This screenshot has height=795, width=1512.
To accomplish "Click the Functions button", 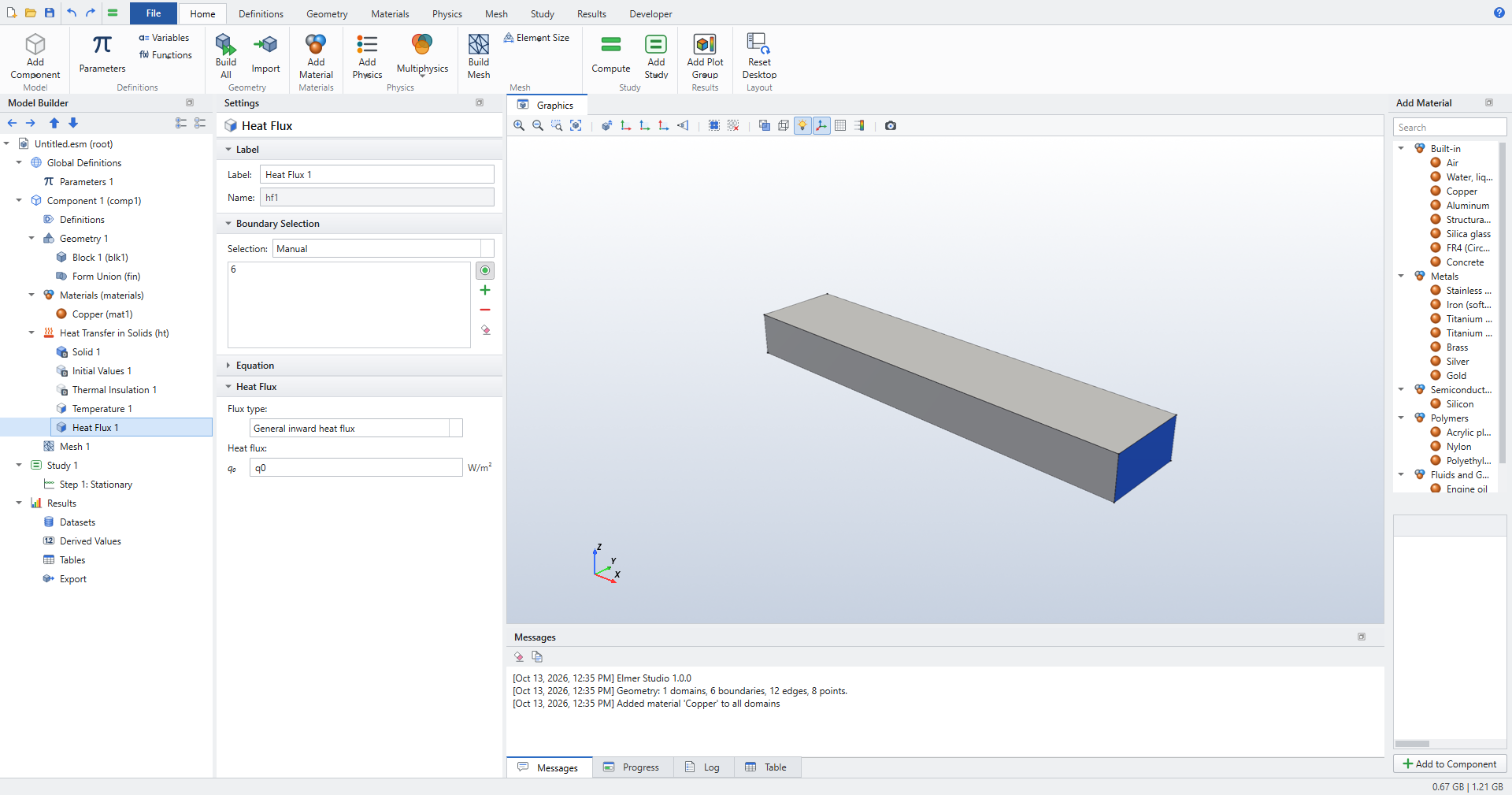I will point(165,55).
